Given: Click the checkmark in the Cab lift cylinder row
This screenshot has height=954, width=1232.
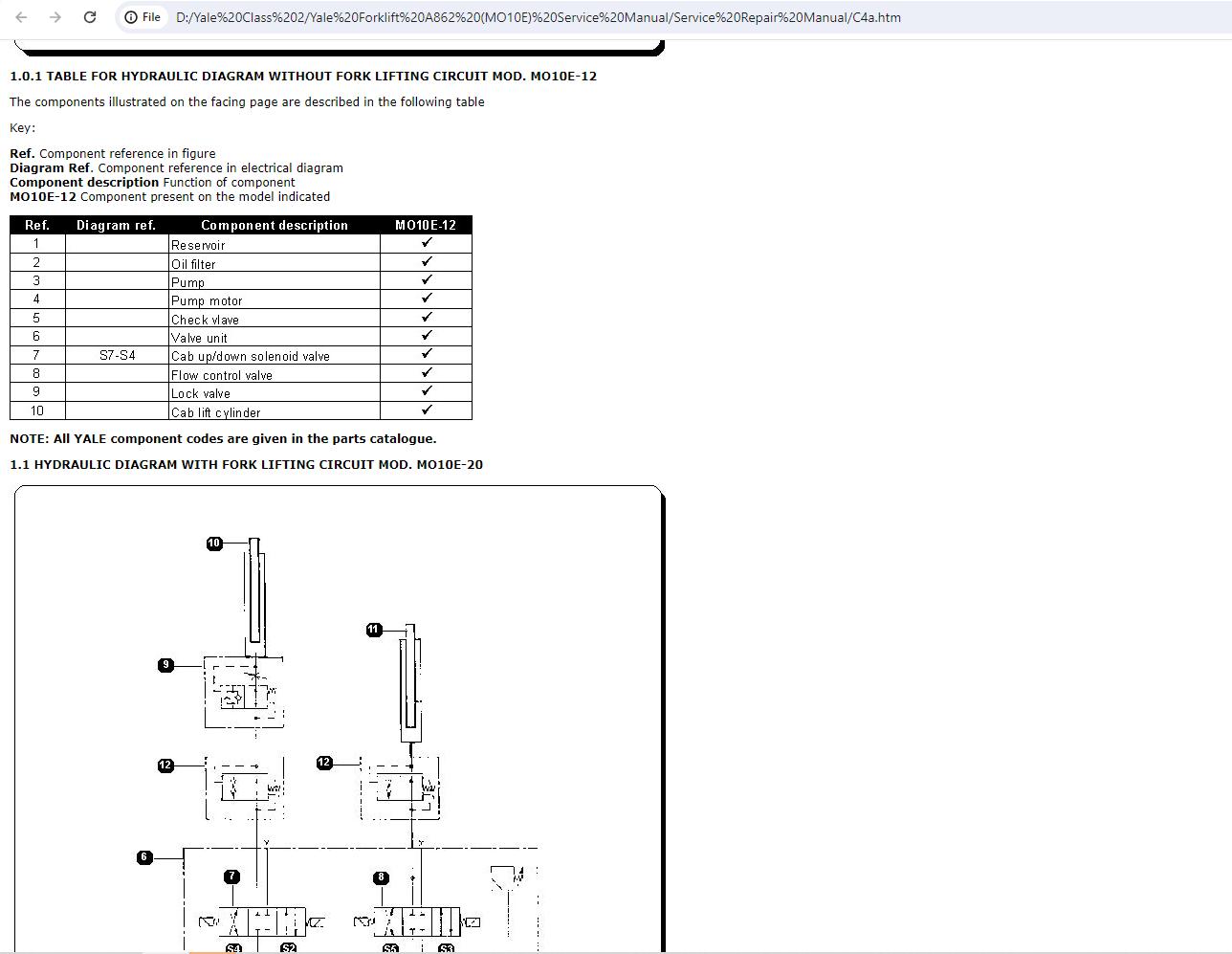Looking at the screenshot, I should tap(427, 410).
